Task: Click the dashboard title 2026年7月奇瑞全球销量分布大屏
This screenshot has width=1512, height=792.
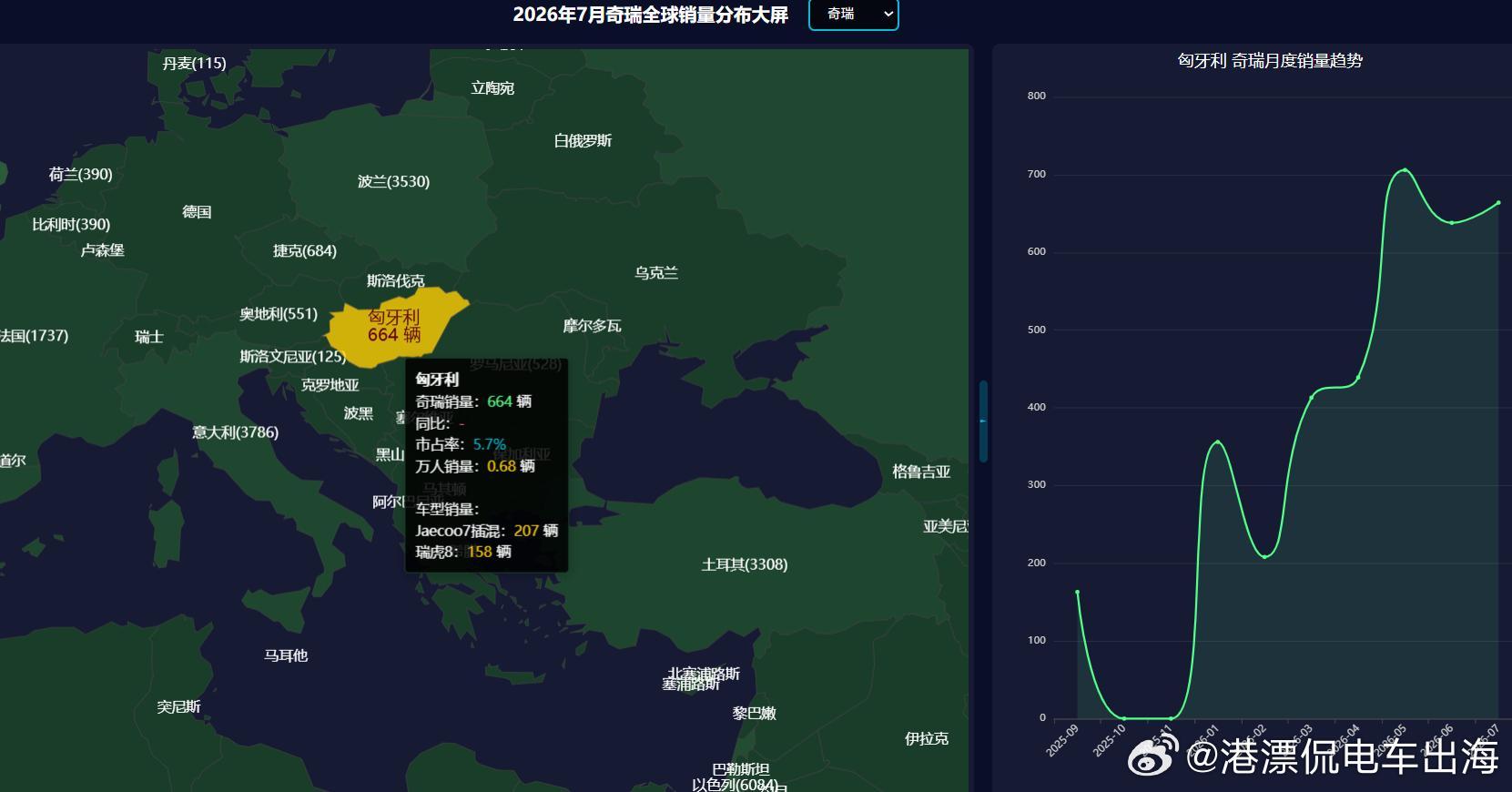Action: 650,15
